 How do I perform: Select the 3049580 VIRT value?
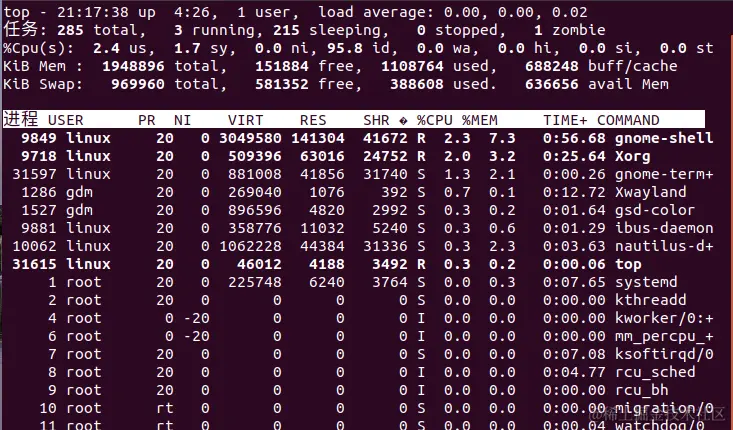point(250,138)
